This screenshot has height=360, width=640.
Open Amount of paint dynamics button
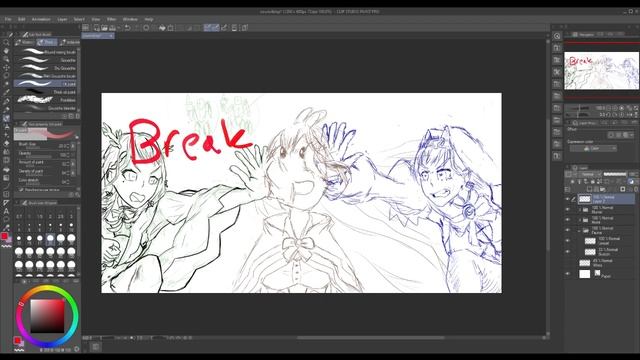point(73,164)
